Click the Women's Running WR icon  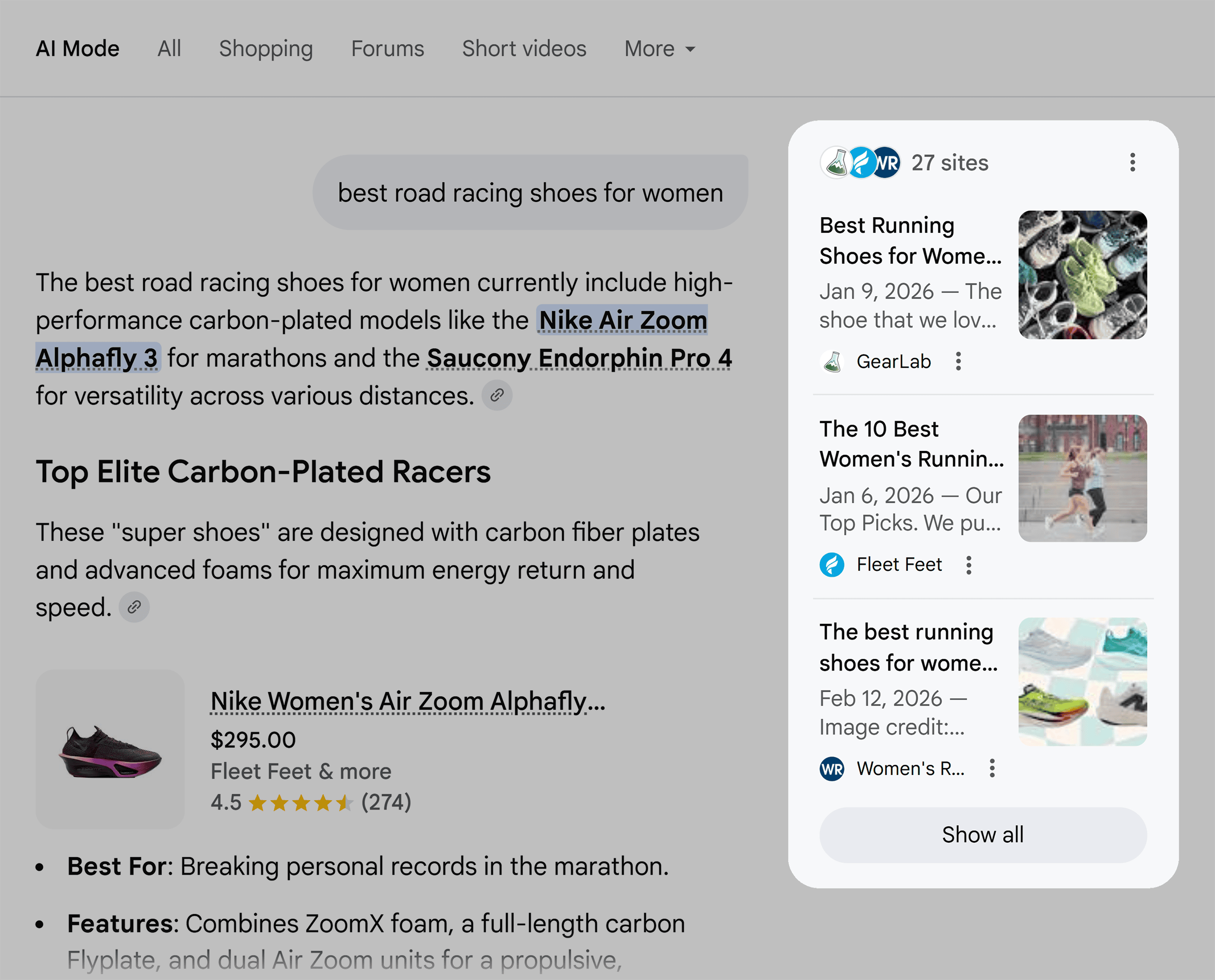(x=831, y=768)
